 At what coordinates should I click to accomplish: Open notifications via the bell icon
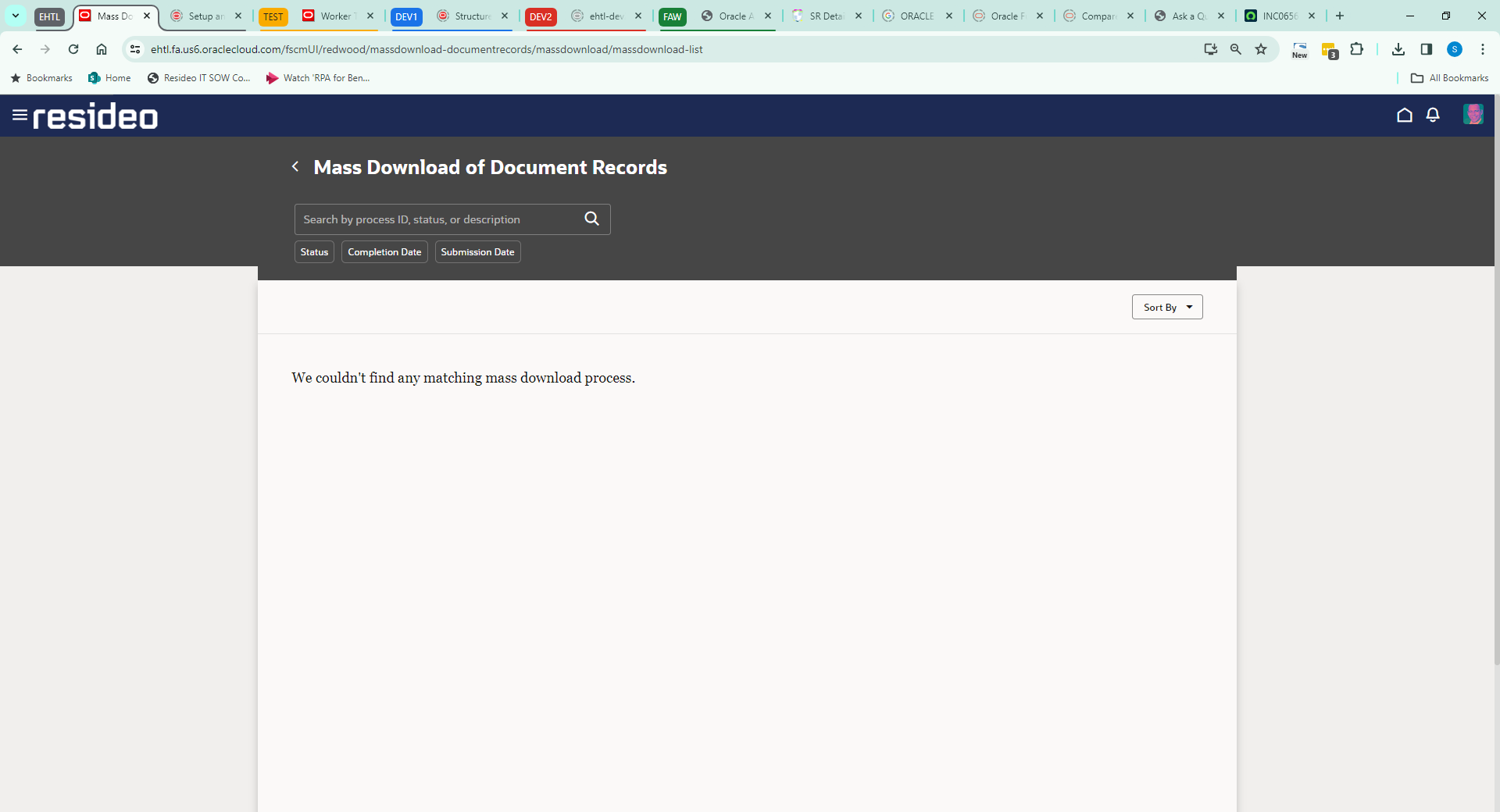[x=1433, y=115]
